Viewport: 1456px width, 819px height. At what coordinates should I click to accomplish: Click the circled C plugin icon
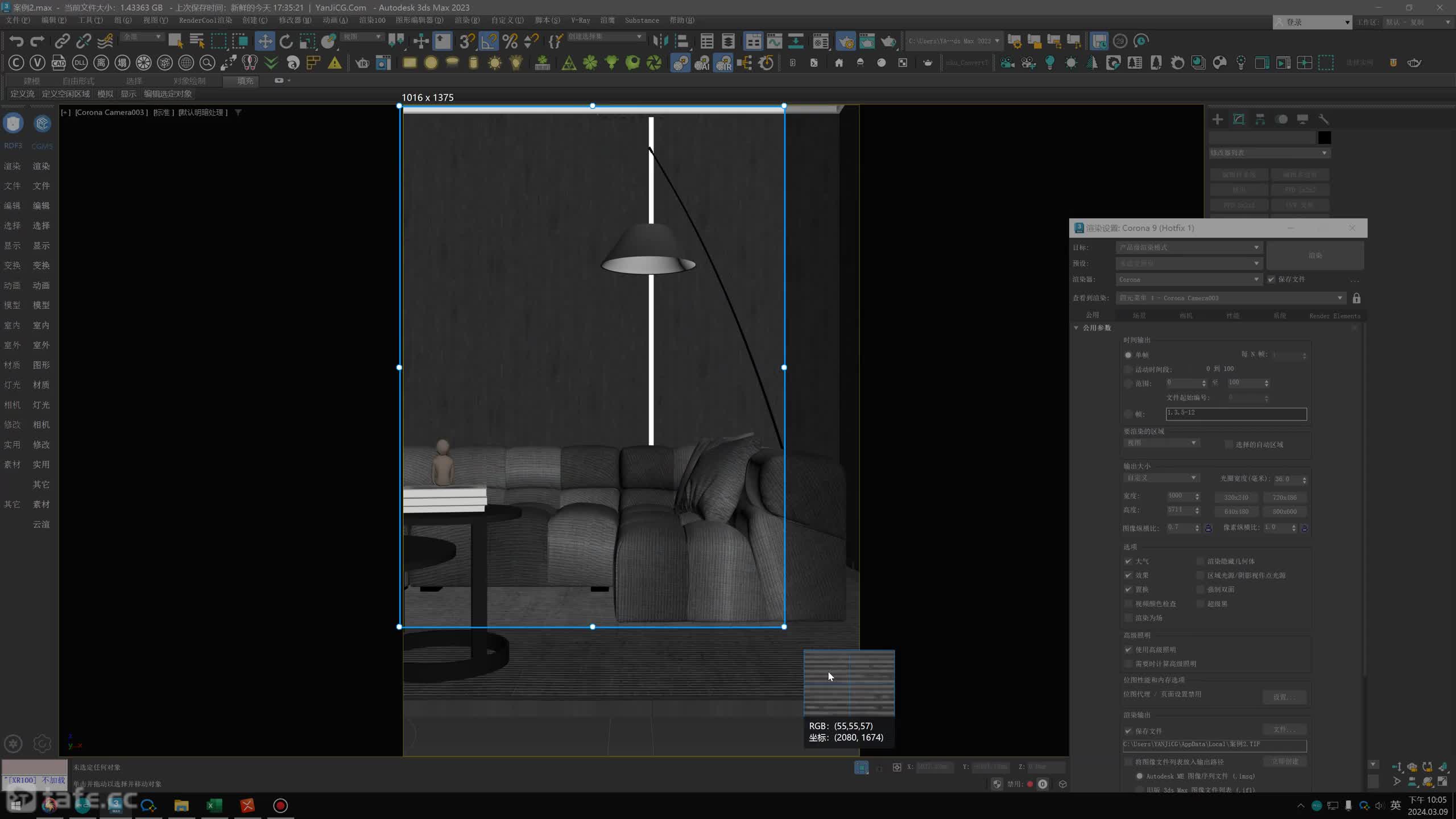point(16,63)
